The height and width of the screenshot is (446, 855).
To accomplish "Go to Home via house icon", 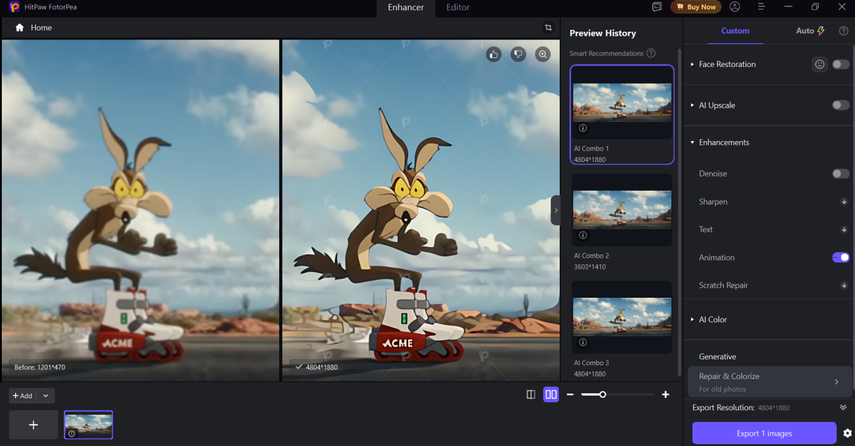I will pos(20,27).
